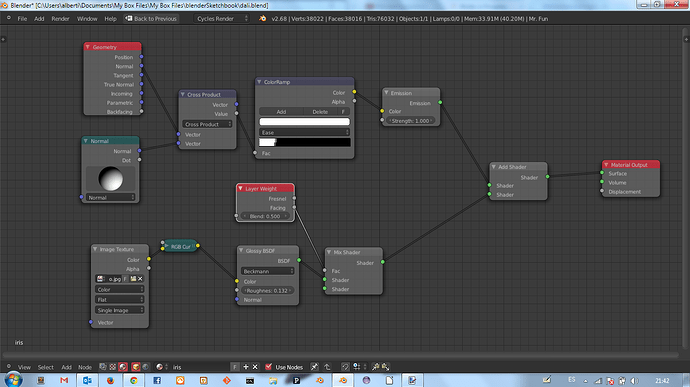Open the Ease interpolation dropdown
This screenshot has height=387, width=690.
[305, 132]
